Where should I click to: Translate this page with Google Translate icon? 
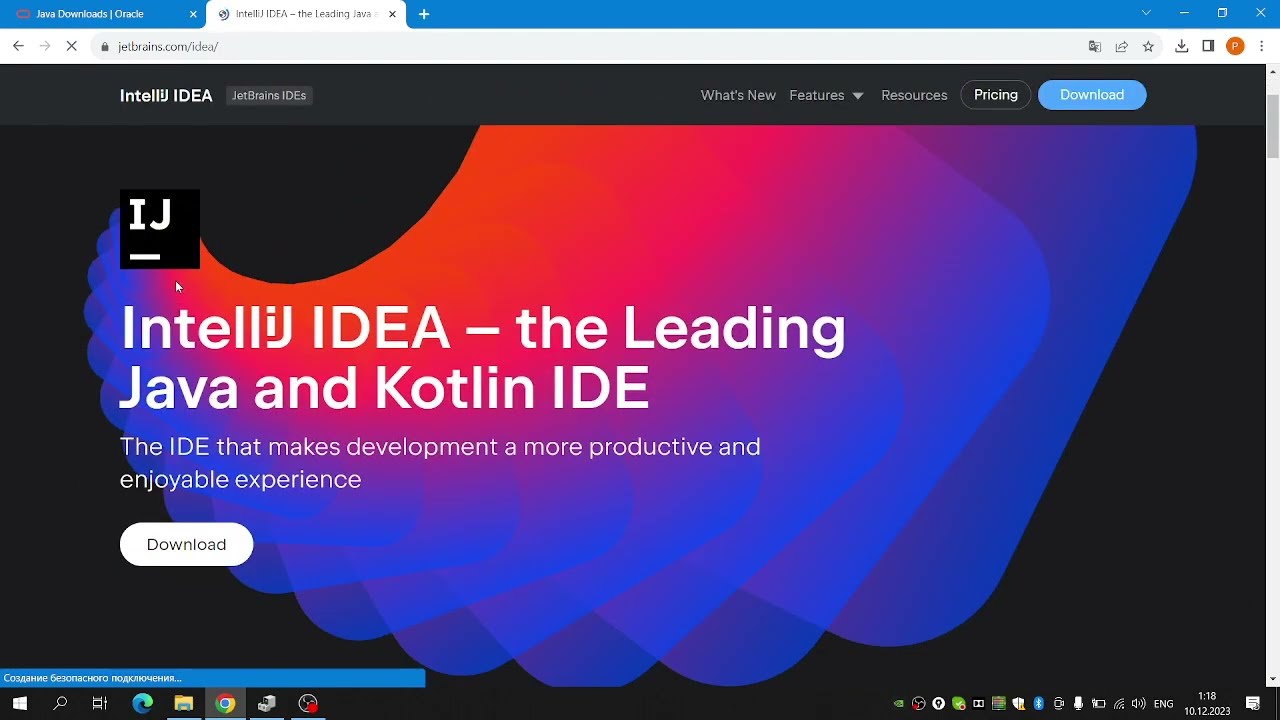(x=1095, y=46)
